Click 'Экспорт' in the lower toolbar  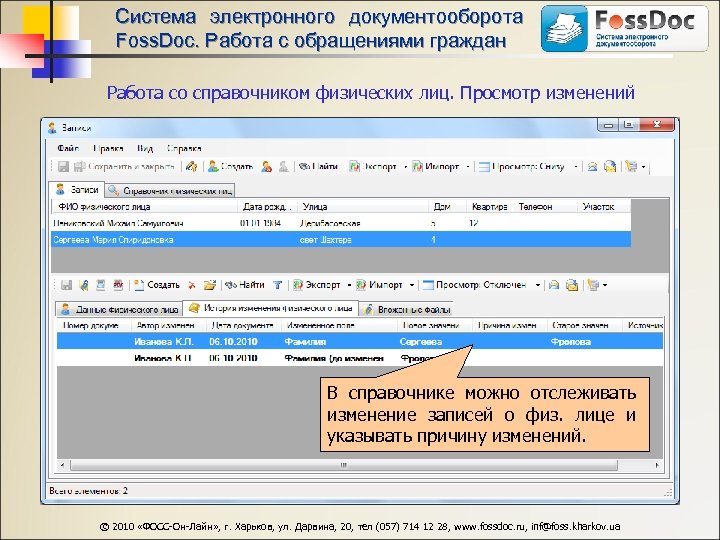click(317, 285)
